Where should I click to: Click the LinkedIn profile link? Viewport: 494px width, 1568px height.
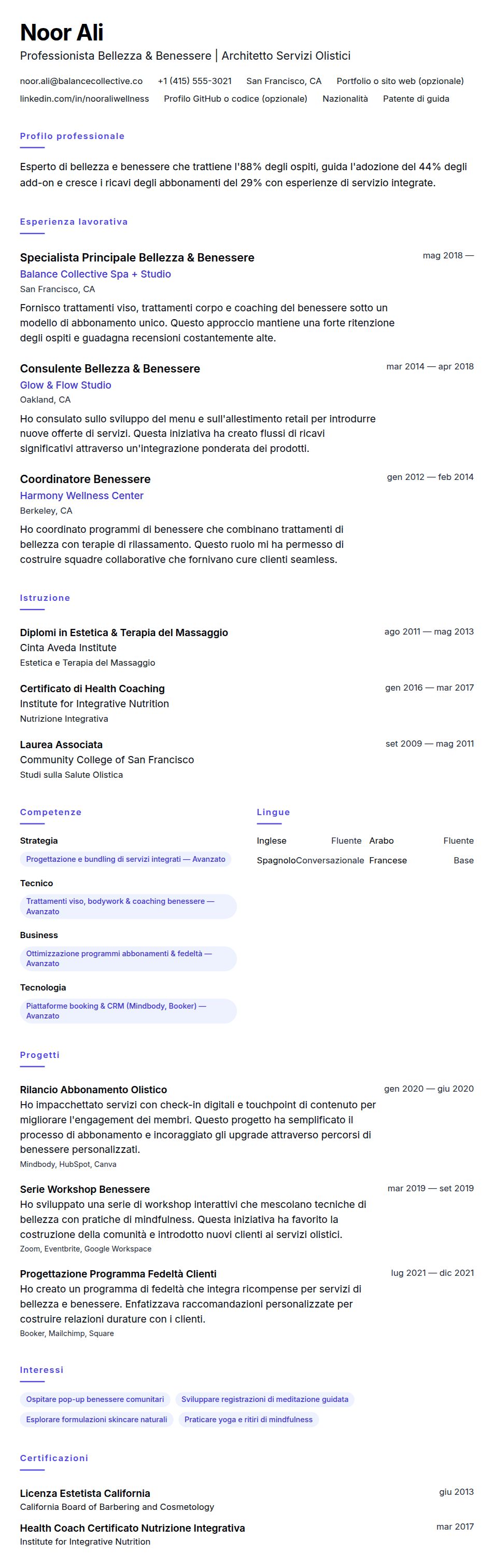pyautogui.click(x=84, y=99)
